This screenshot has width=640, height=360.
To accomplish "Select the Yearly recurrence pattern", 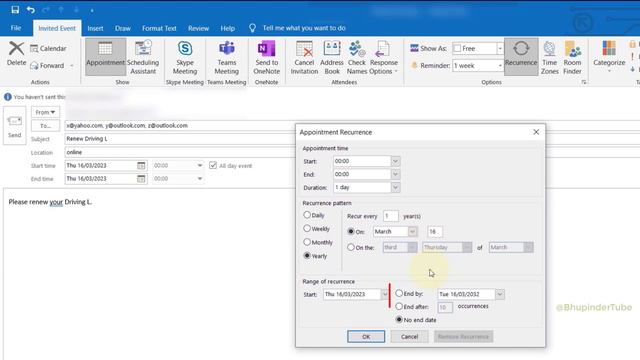I will tap(307, 256).
